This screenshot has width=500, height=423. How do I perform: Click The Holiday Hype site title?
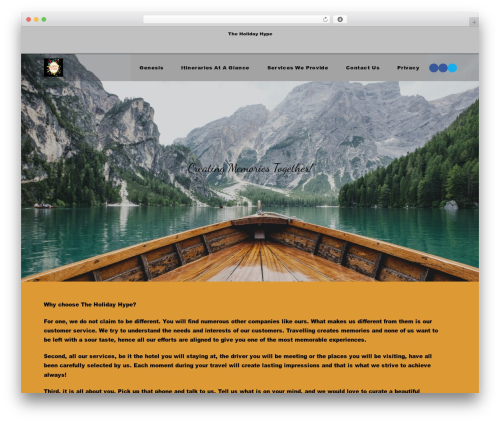(x=250, y=34)
